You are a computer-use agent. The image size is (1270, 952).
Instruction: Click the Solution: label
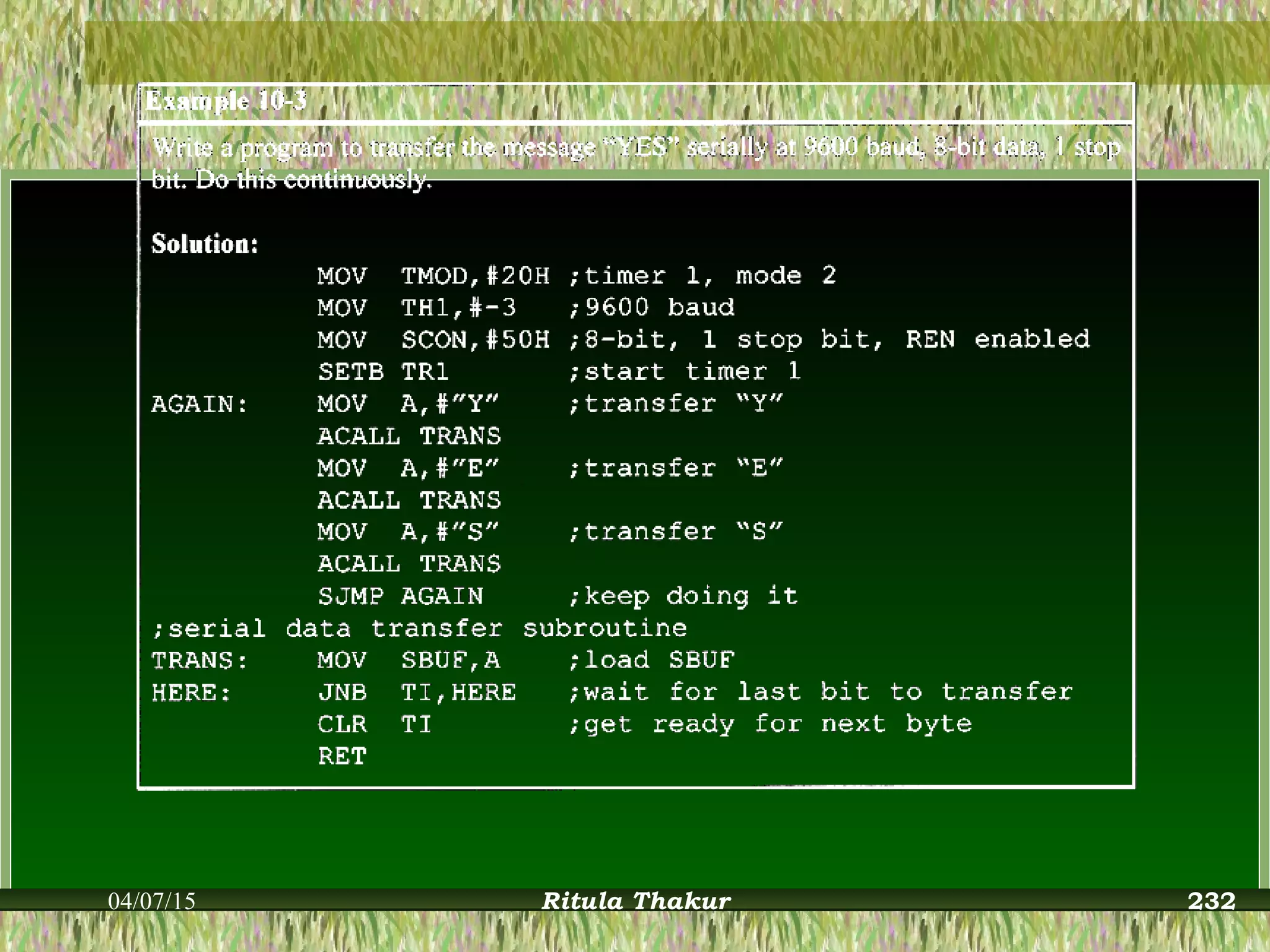coord(205,244)
